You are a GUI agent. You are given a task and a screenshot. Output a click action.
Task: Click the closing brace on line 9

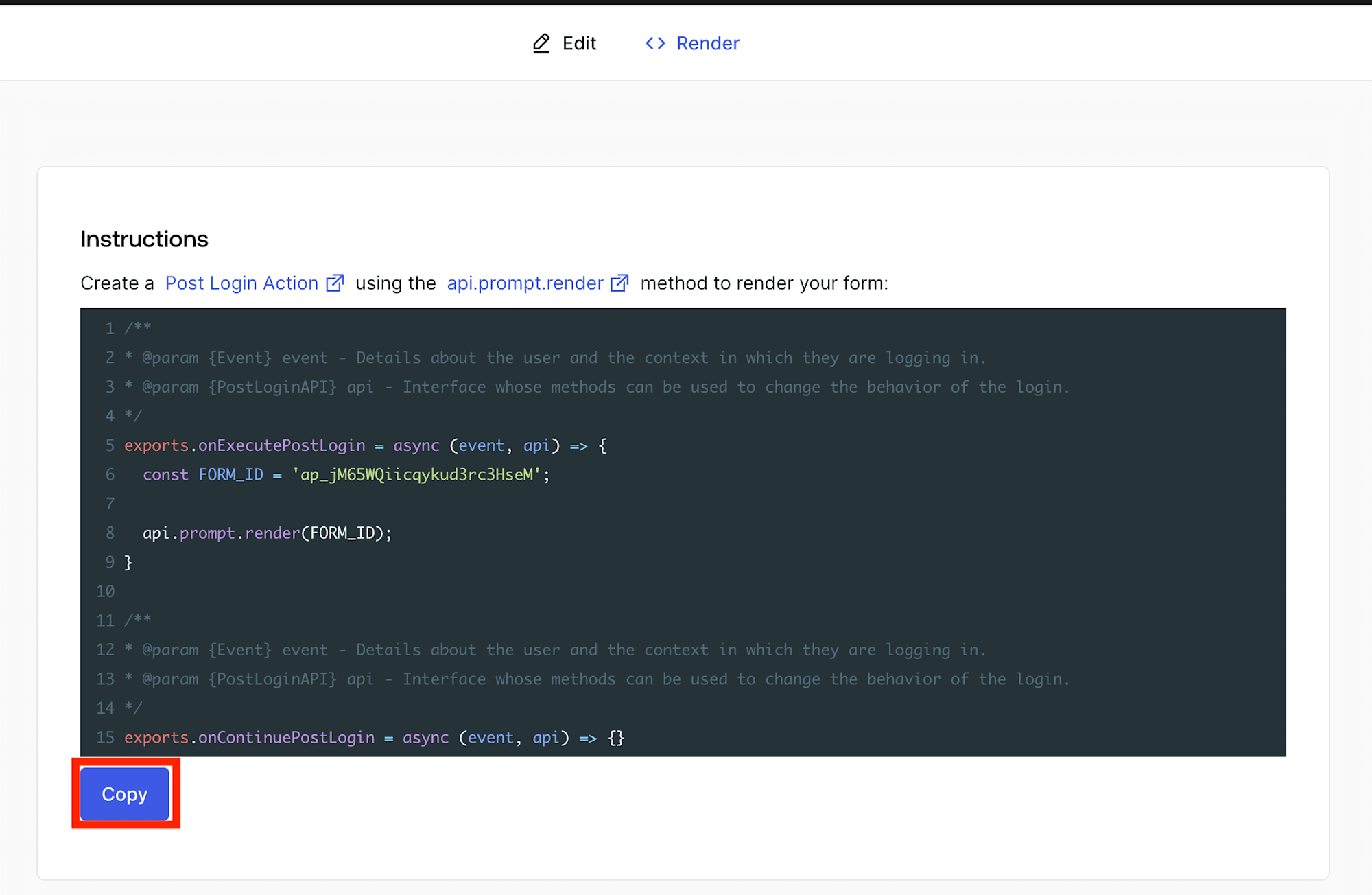coord(128,562)
